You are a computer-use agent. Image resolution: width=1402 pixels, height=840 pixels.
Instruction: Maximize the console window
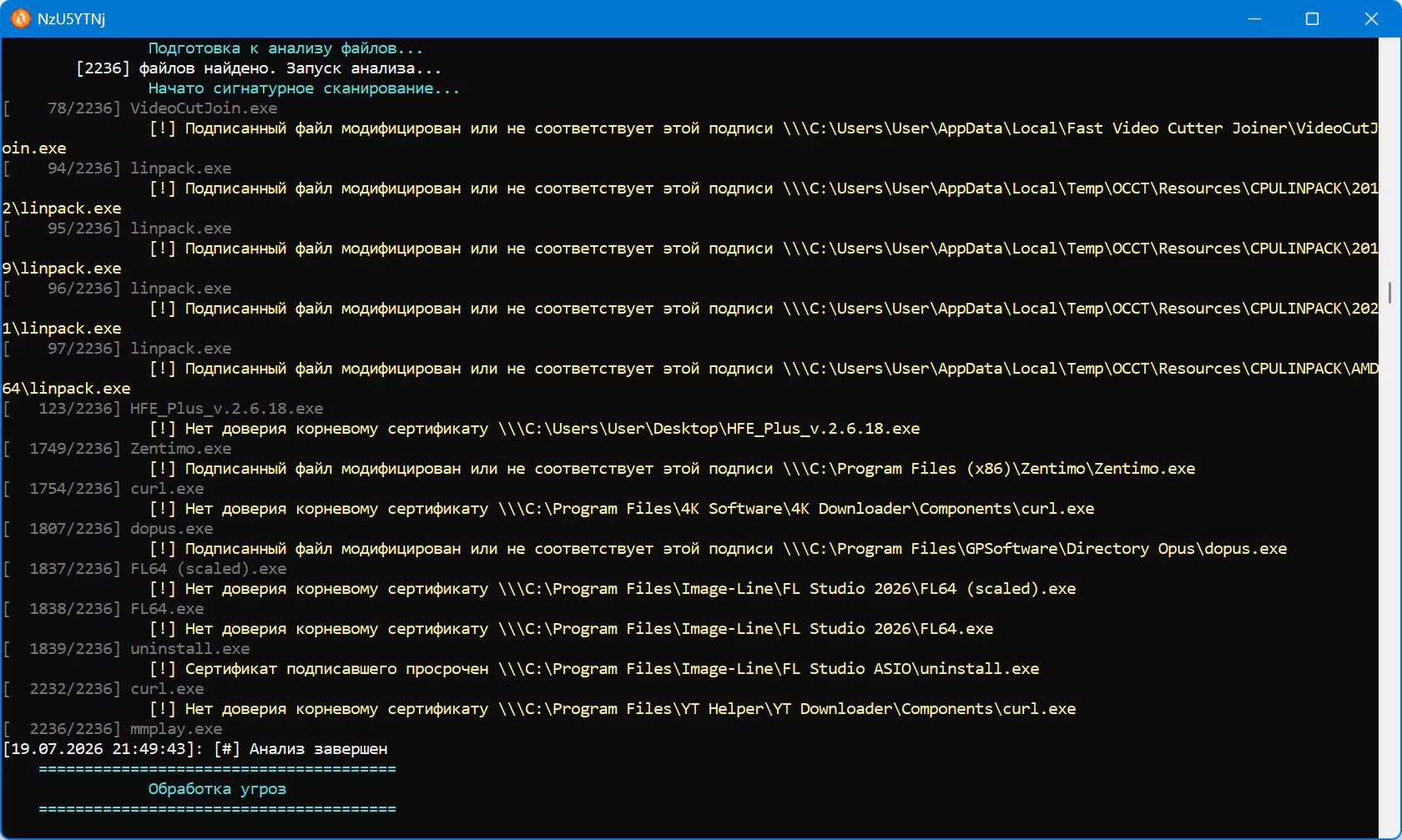click(1312, 18)
